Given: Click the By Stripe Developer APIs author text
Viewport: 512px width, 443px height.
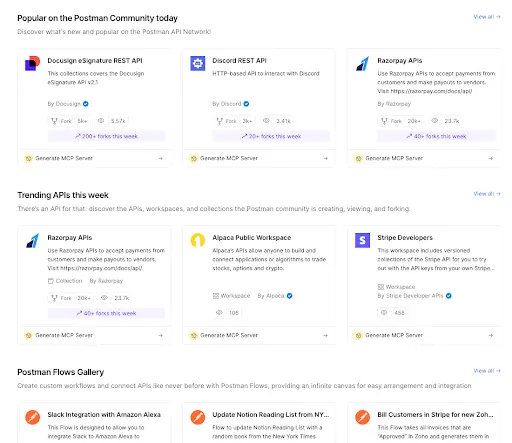Looking at the screenshot, I should coord(410,296).
